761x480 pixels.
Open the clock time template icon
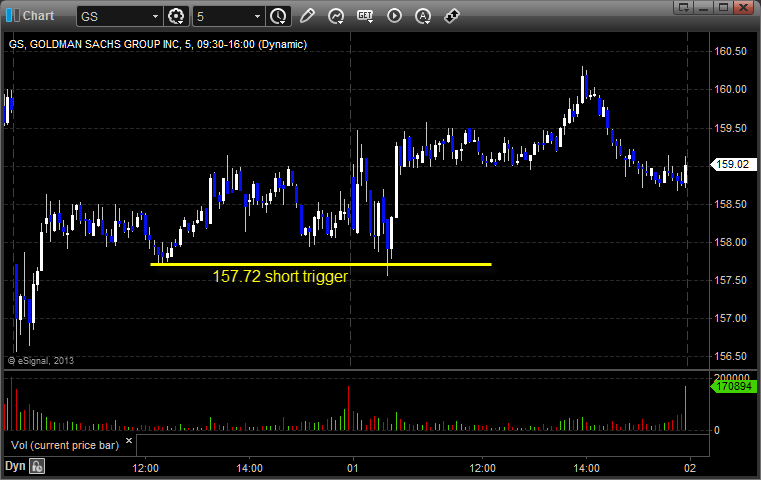click(279, 17)
